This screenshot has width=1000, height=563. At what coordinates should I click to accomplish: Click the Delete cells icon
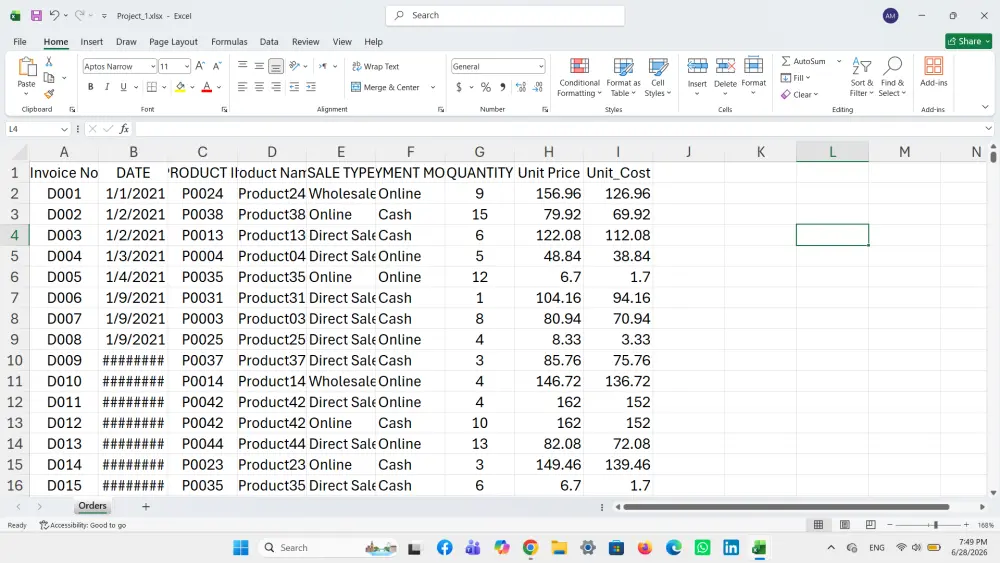click(x=725, y=66)
